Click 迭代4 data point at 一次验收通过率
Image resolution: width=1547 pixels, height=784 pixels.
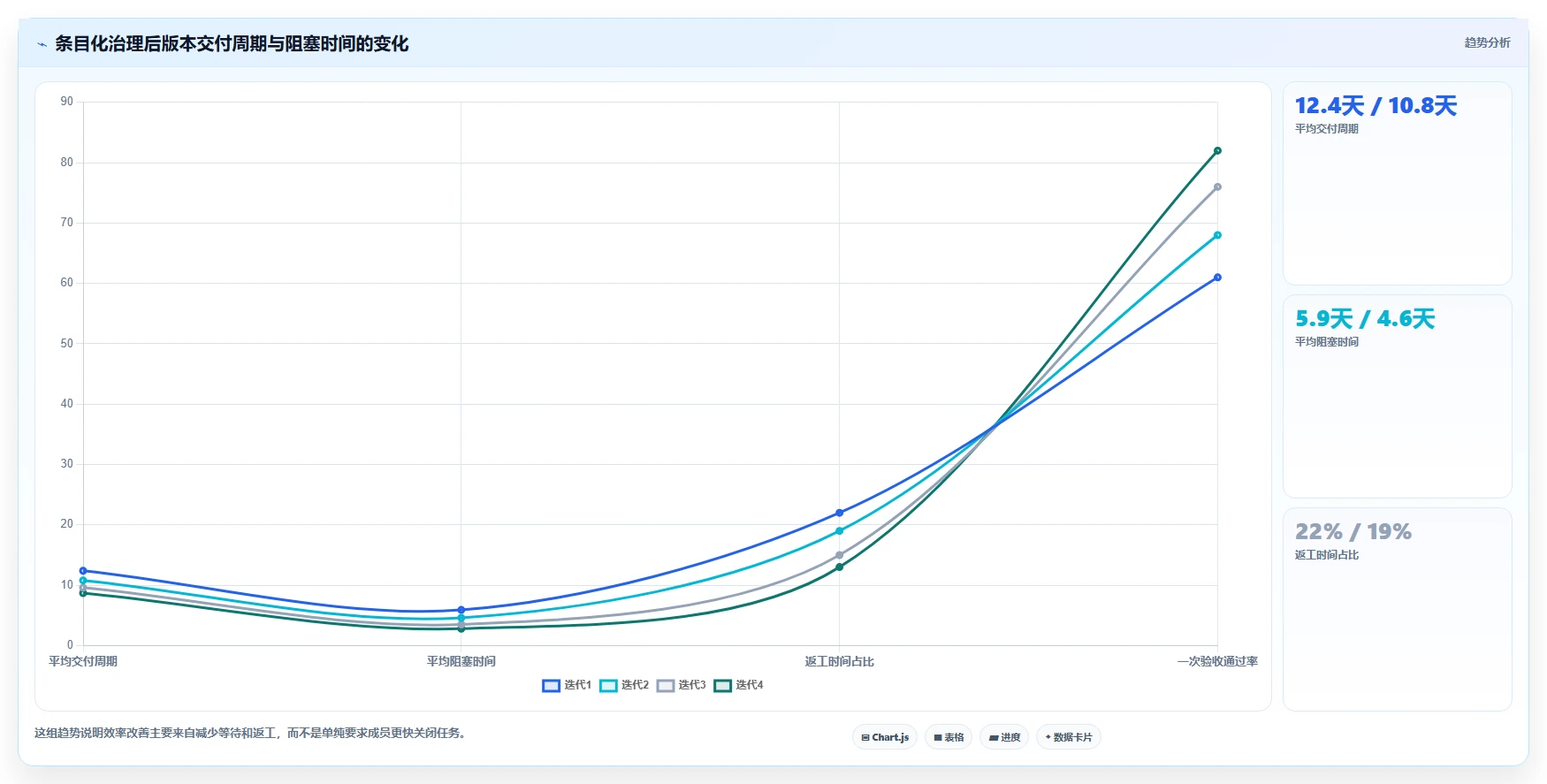[1217, 151]
